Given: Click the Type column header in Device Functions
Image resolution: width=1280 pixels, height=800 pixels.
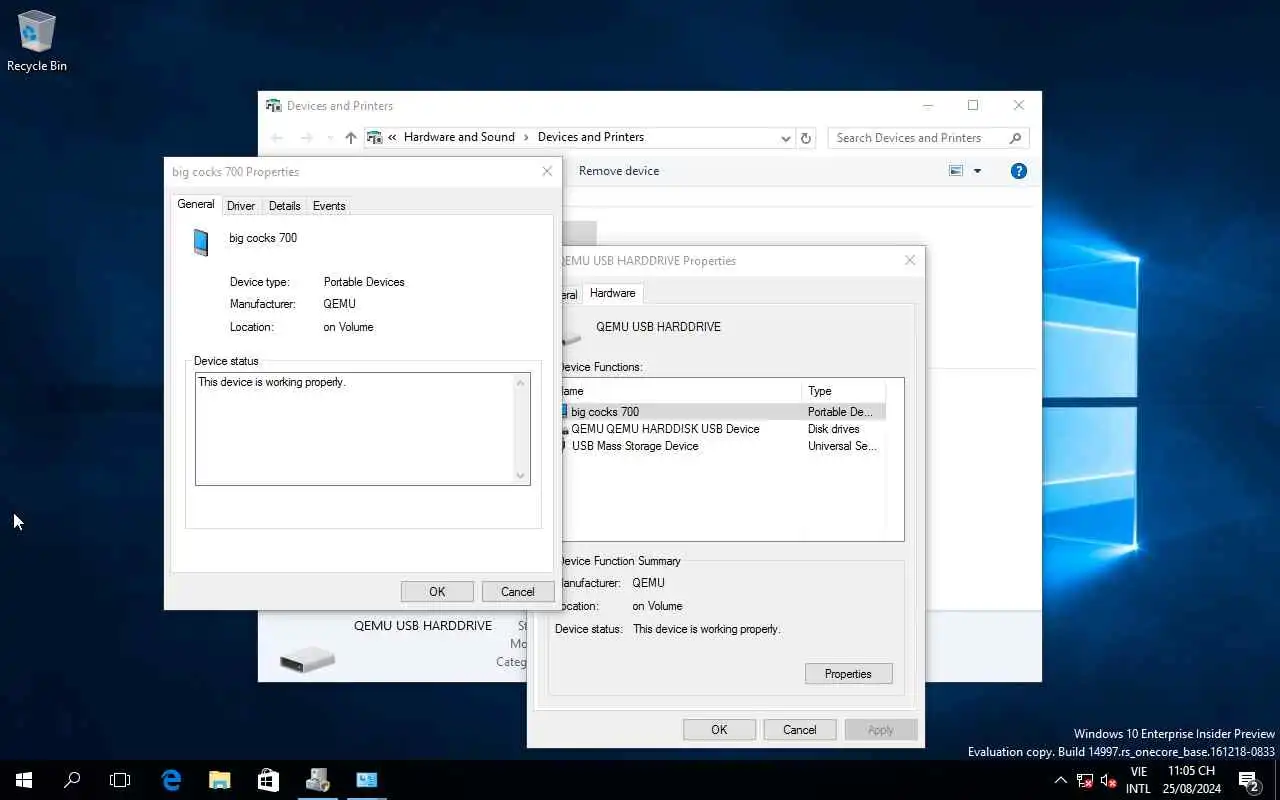Looking at the screenshot, I should (843, 391).
